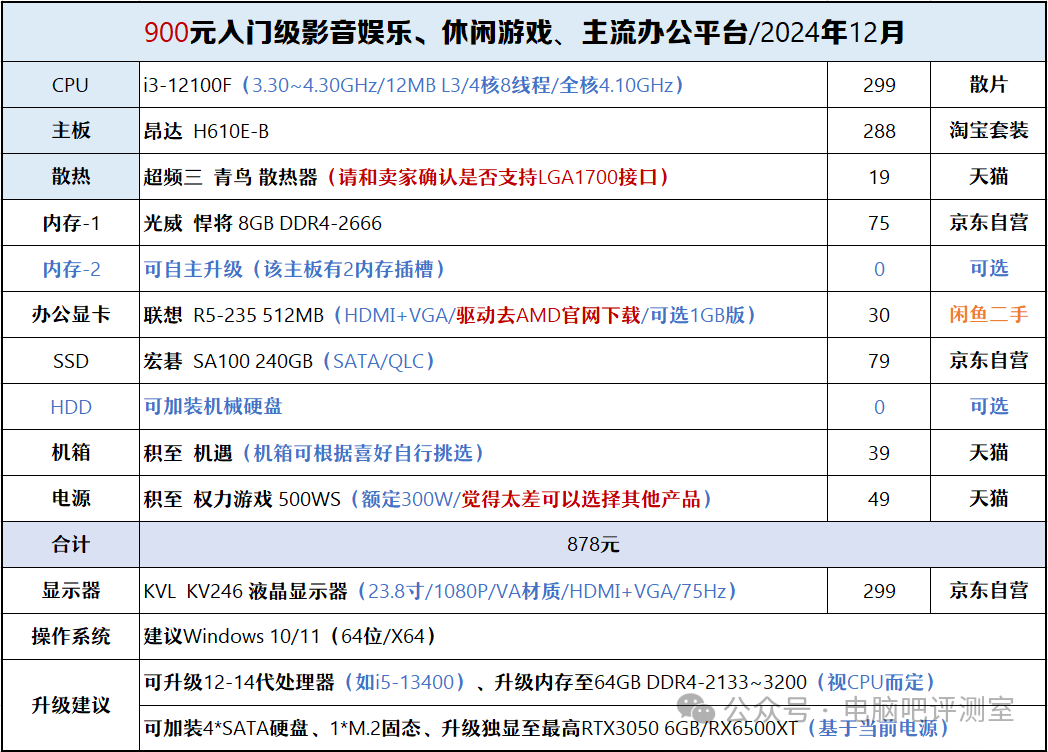
Task: Click the '联想 R5-235 512MB' graphics card cell
Action: coord(483,316)
